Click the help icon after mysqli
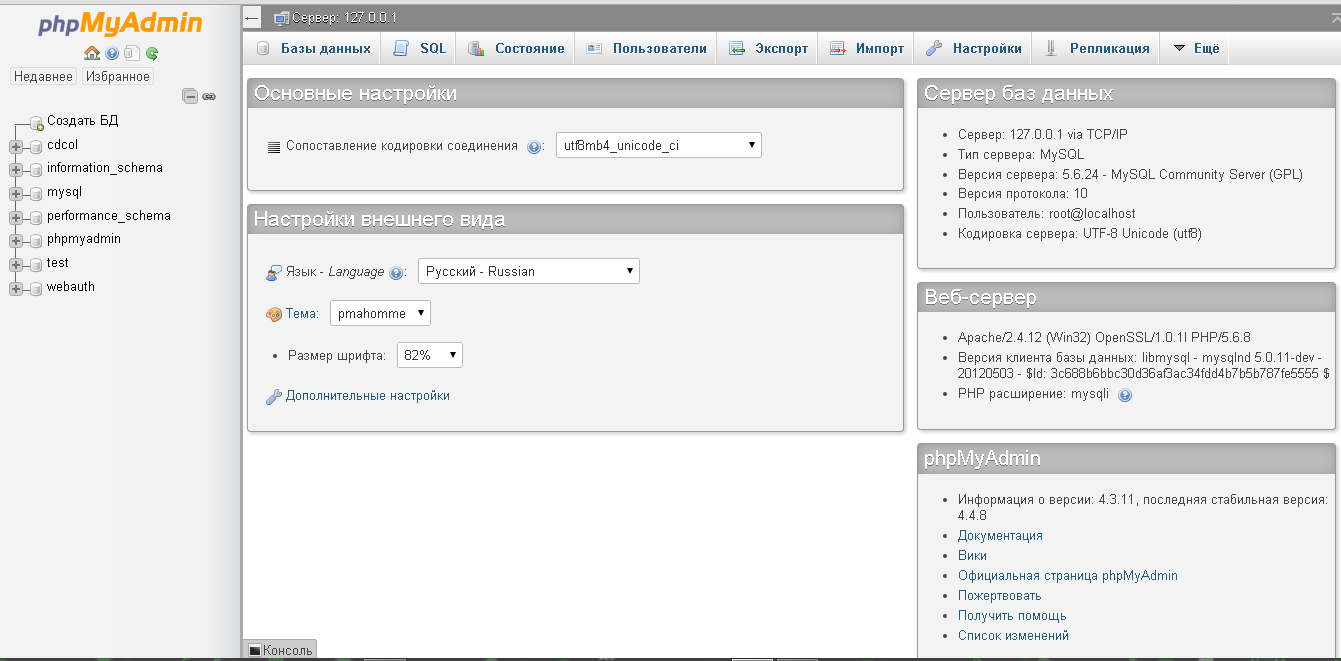 (1125, 395)
